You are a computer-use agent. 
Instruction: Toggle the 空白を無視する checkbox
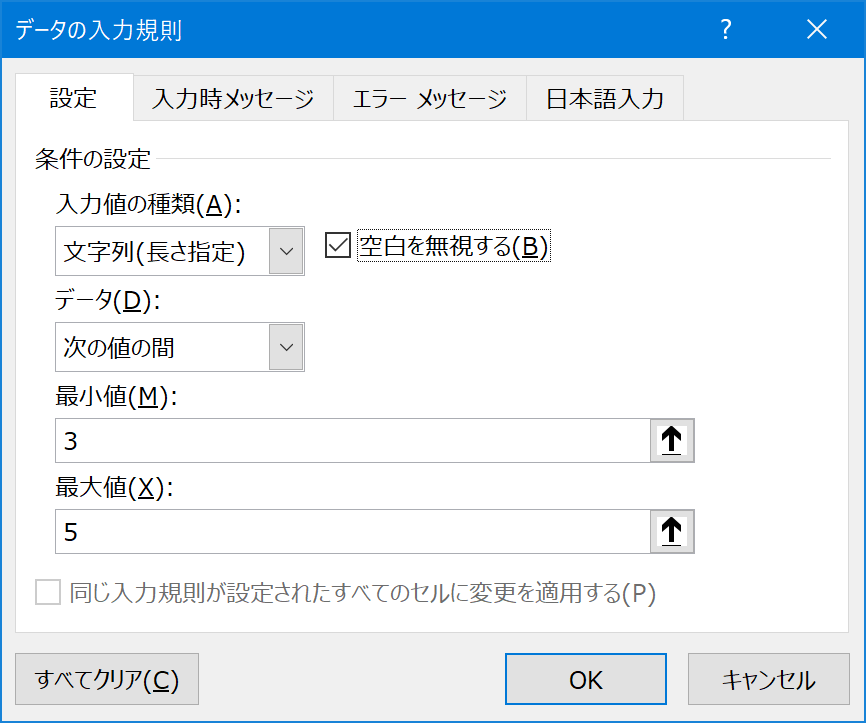coord(337,245)
